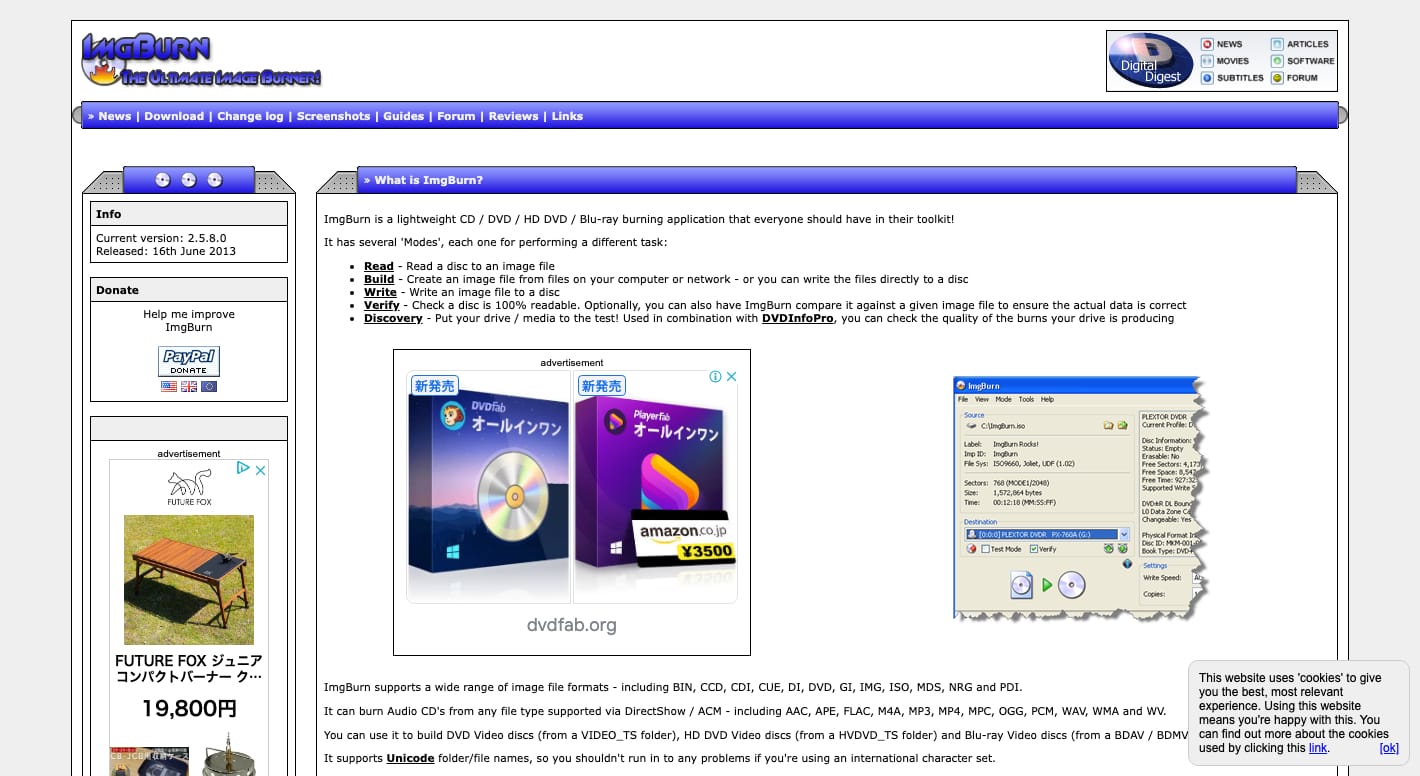Follow the Build mode link
This screenshot has height=776, width=1420.
[x=379, y=279]
